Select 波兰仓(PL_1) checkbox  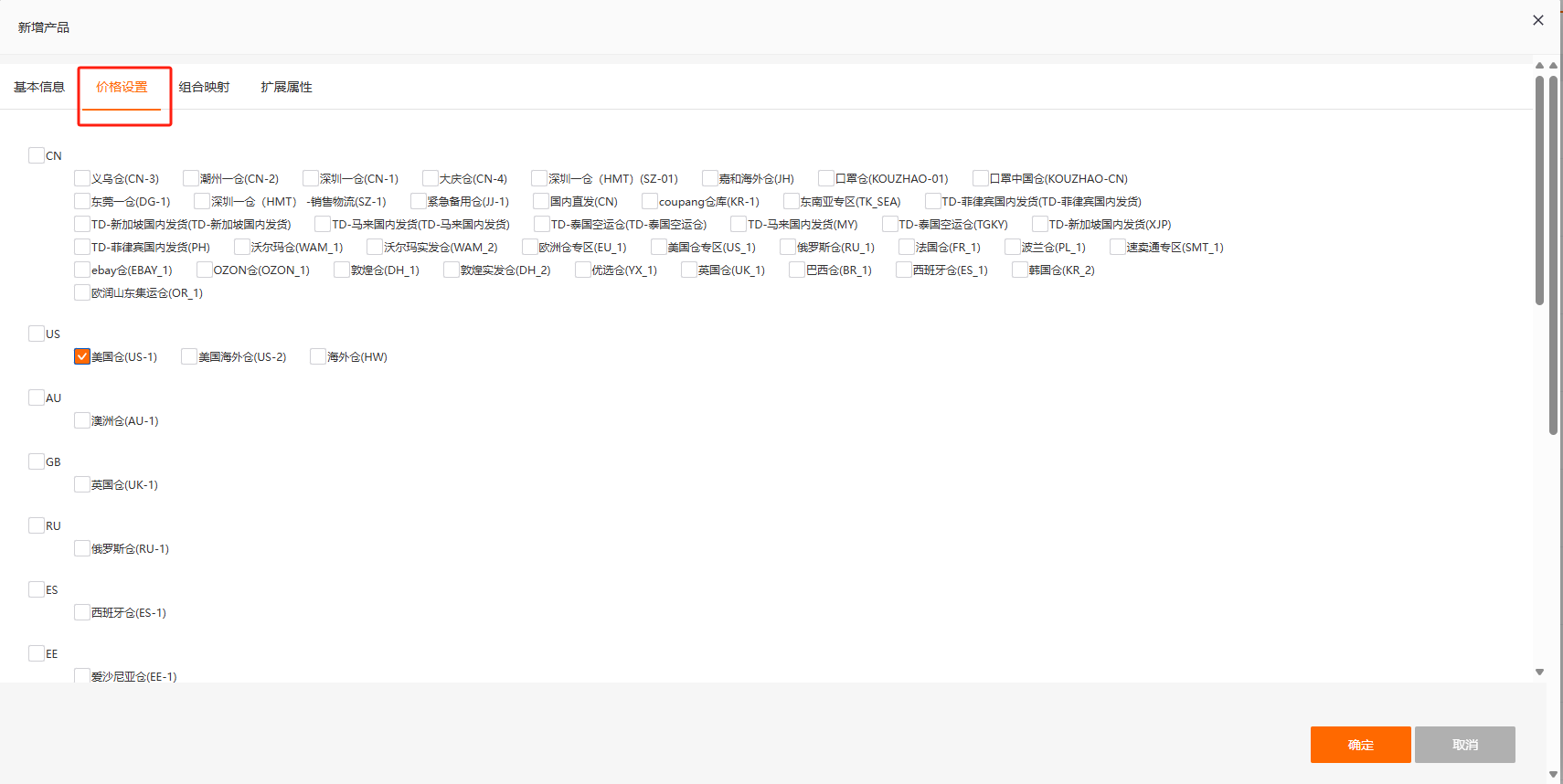pos(1013,247)
